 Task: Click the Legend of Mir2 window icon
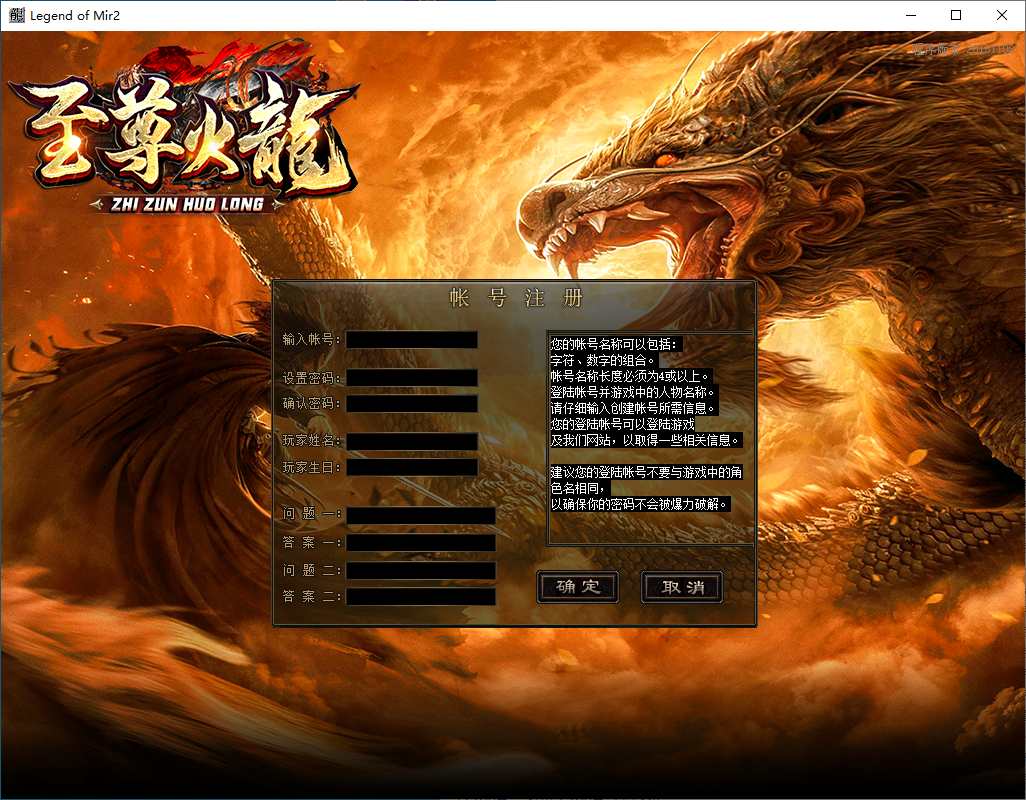[16, 15]
